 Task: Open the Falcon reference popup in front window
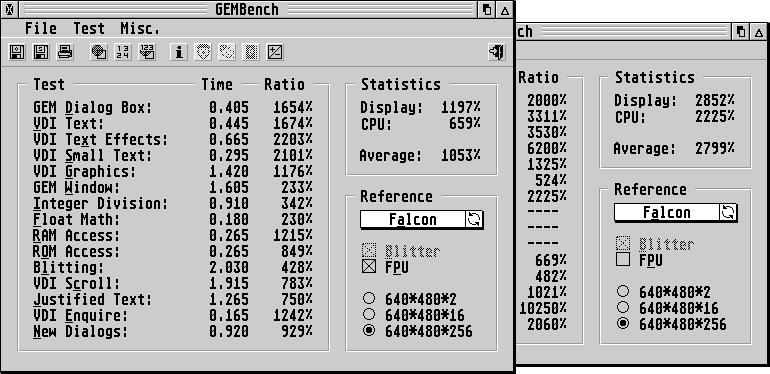413,219
